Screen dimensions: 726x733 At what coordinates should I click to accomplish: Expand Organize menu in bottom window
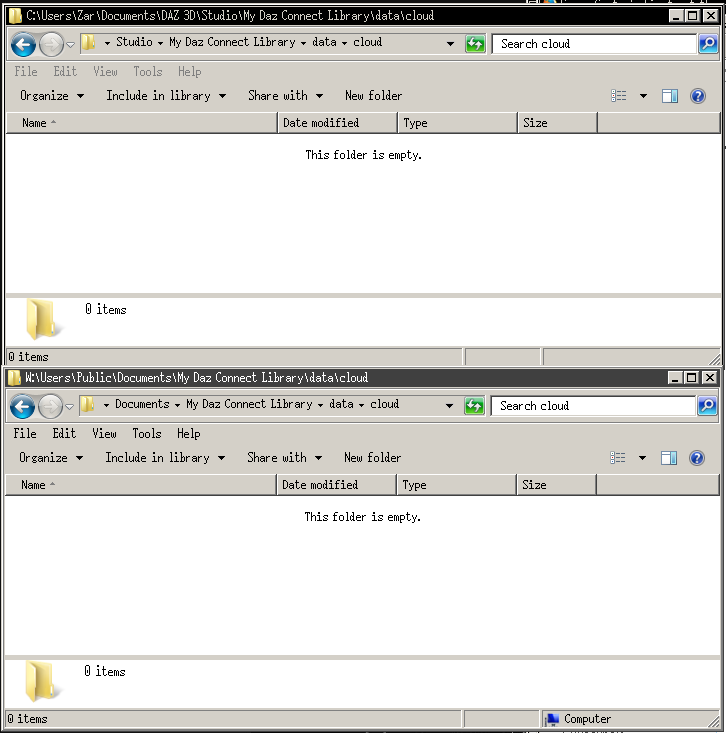(51, 458)
